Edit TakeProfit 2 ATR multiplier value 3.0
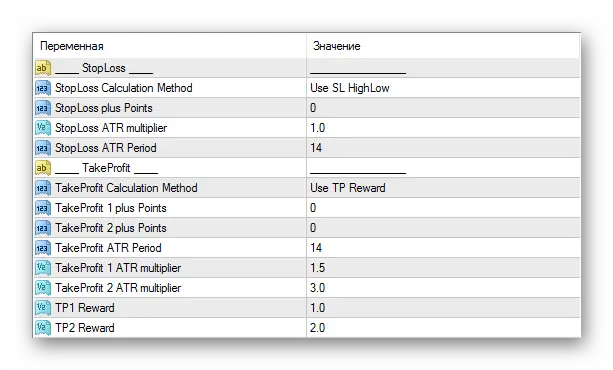Viewport: 613px width, 370px height. click(443, 288)
